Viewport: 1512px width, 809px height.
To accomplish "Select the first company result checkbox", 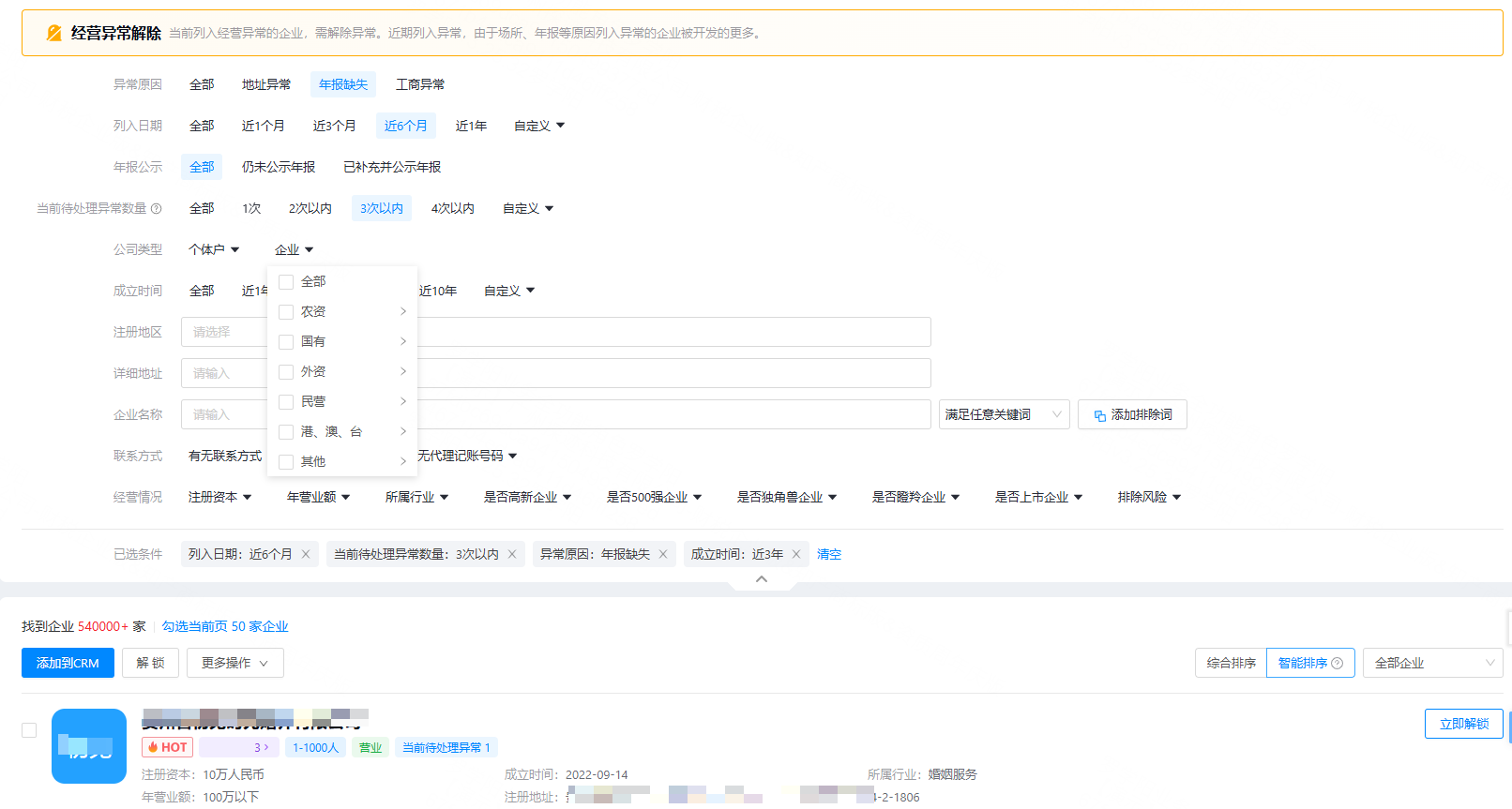I will tap(29, 730).
